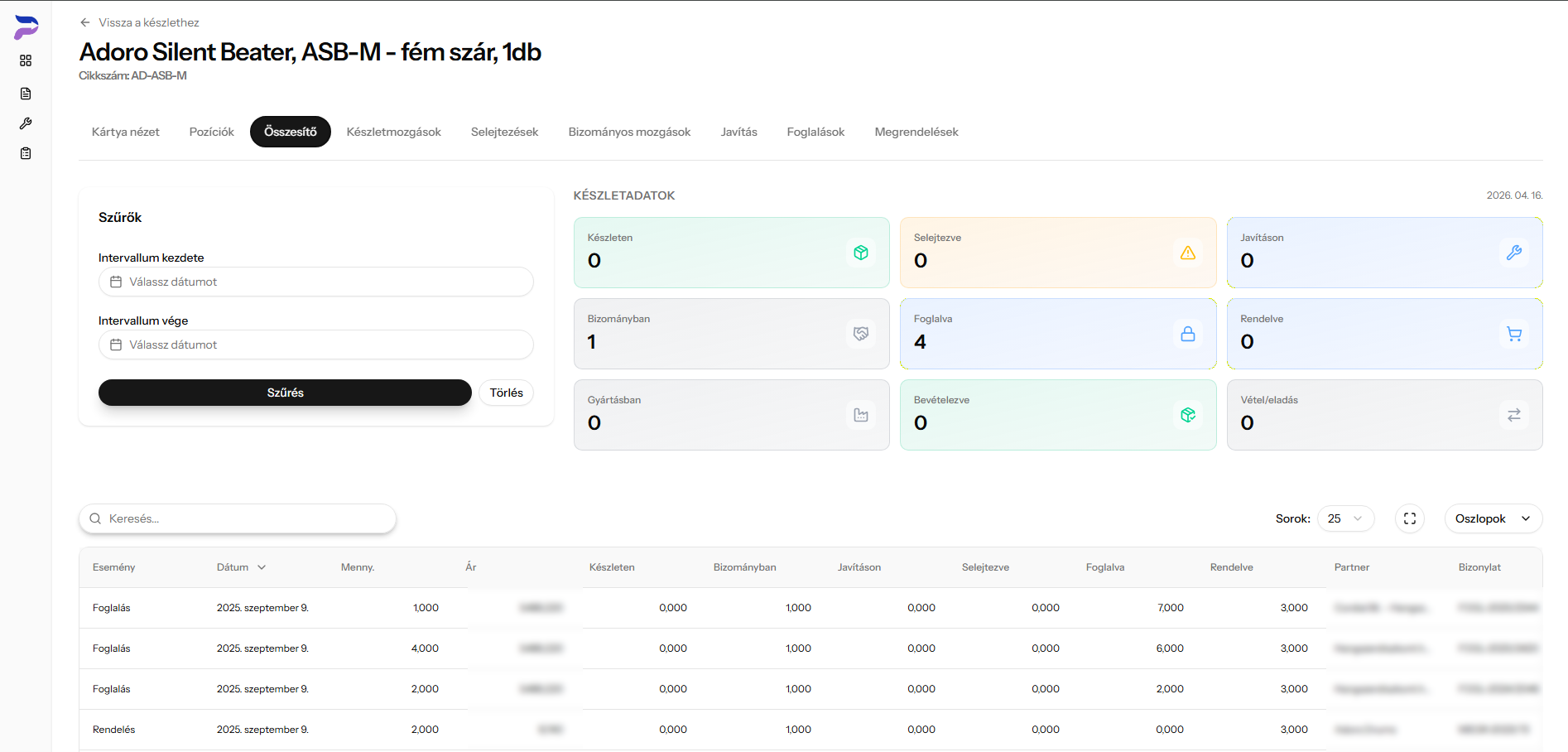Viewport: 1568px width, 752px height.
Task: Click the app logo in the sidebar
Action: (26, 27)
